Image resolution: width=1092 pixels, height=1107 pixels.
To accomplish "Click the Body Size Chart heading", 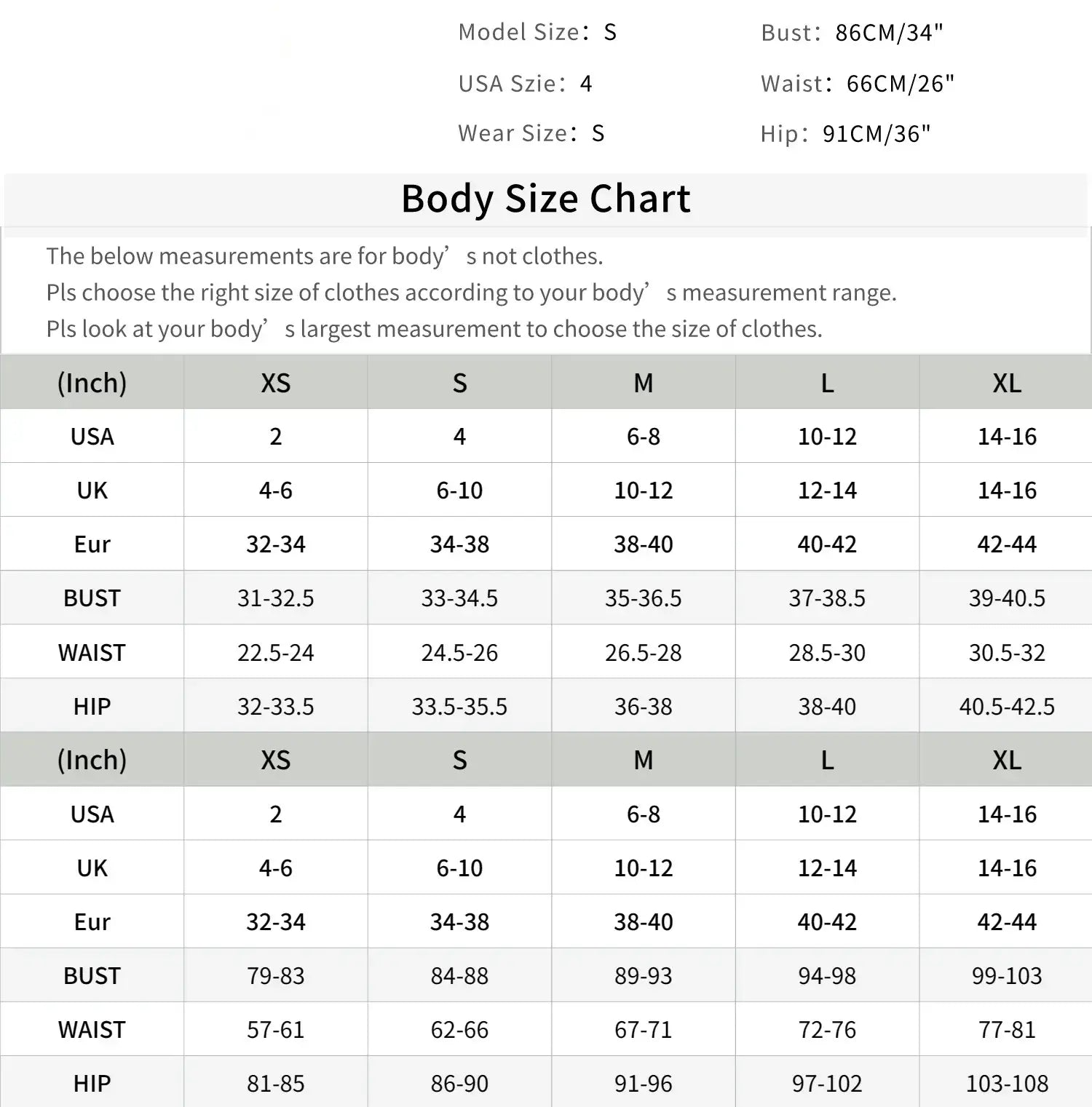I will (x=545, y=199).
